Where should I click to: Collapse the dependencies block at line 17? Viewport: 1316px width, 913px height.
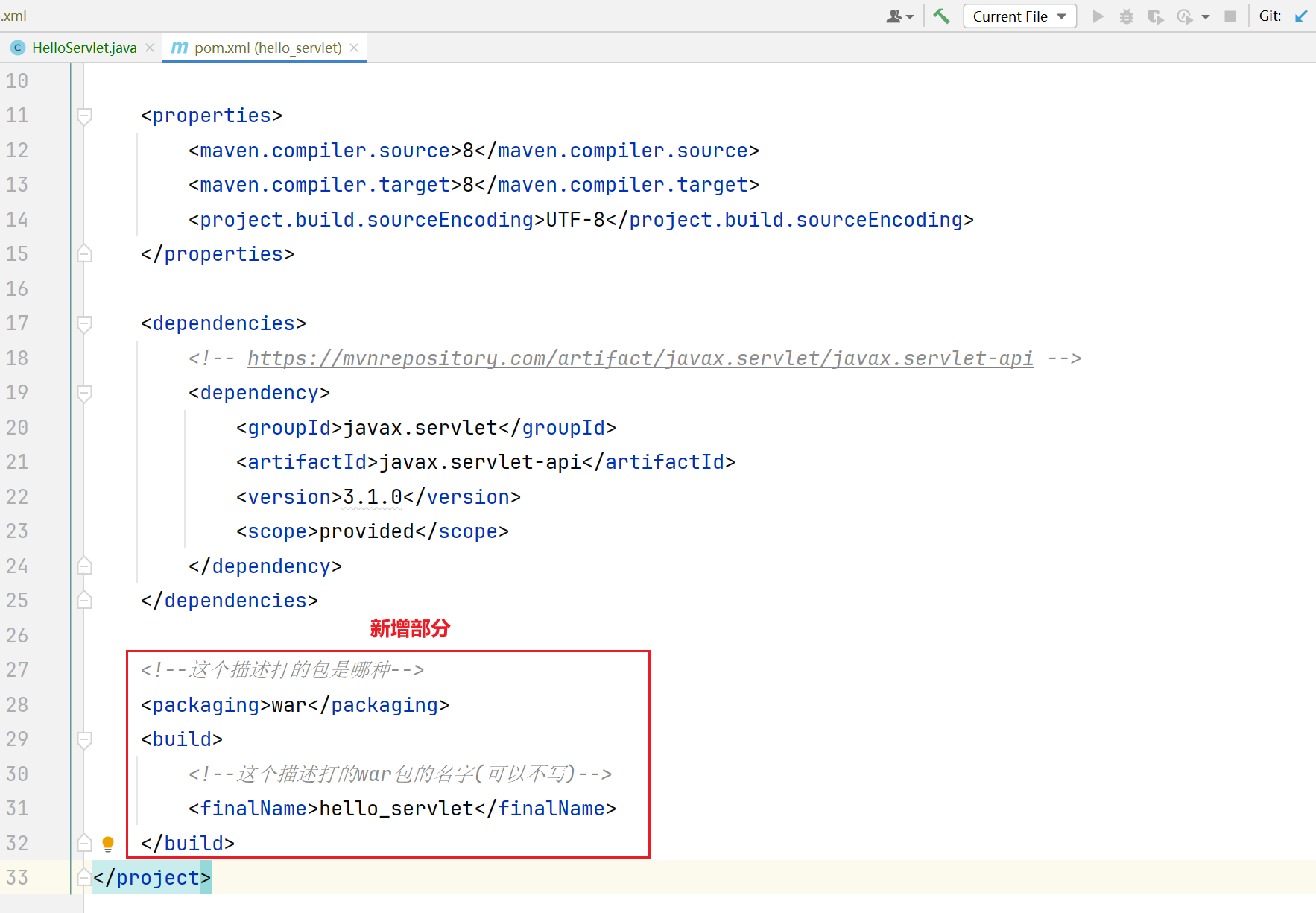tap(85, 323)
